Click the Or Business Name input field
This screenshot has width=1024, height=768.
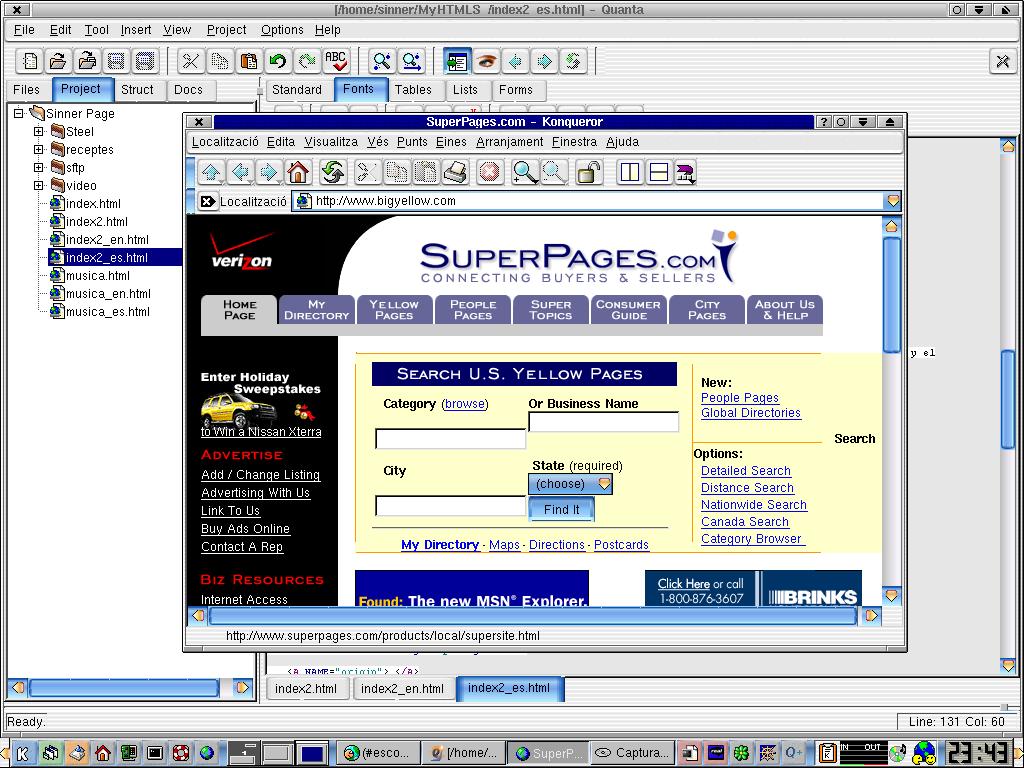[x=603, y=423]
